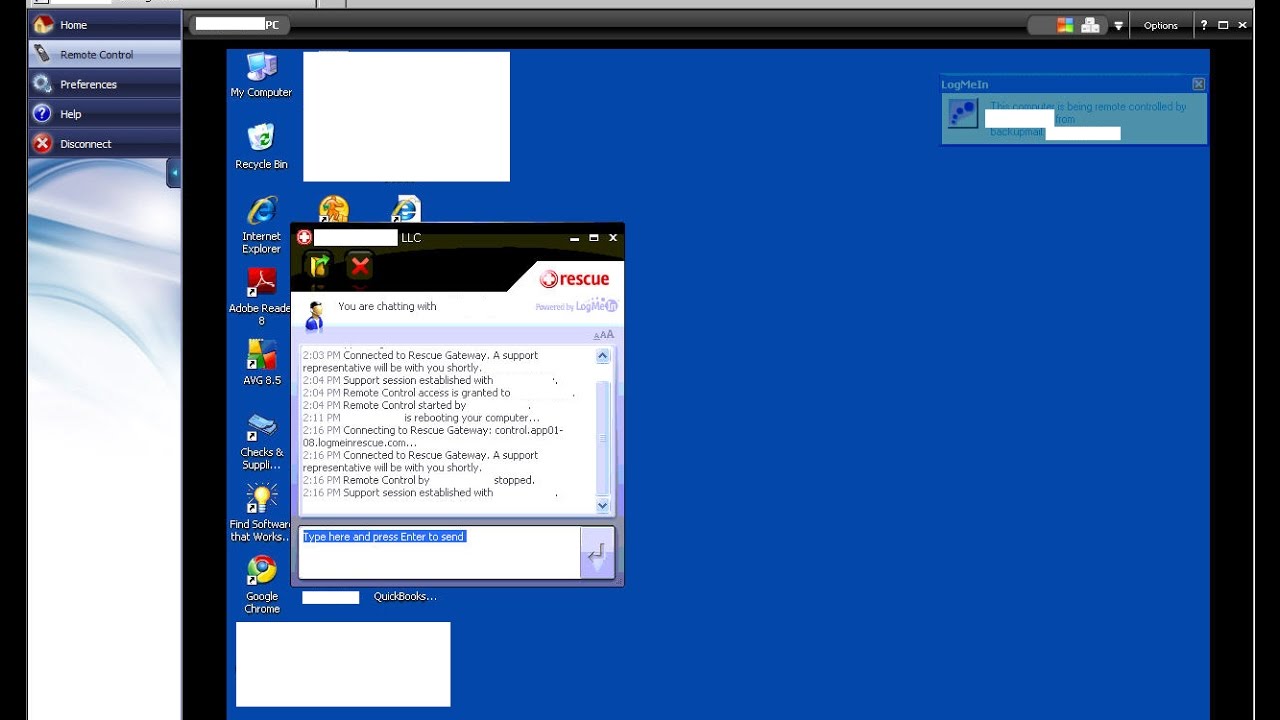Send the chat message with enter-arrow button

click(597, 552)
